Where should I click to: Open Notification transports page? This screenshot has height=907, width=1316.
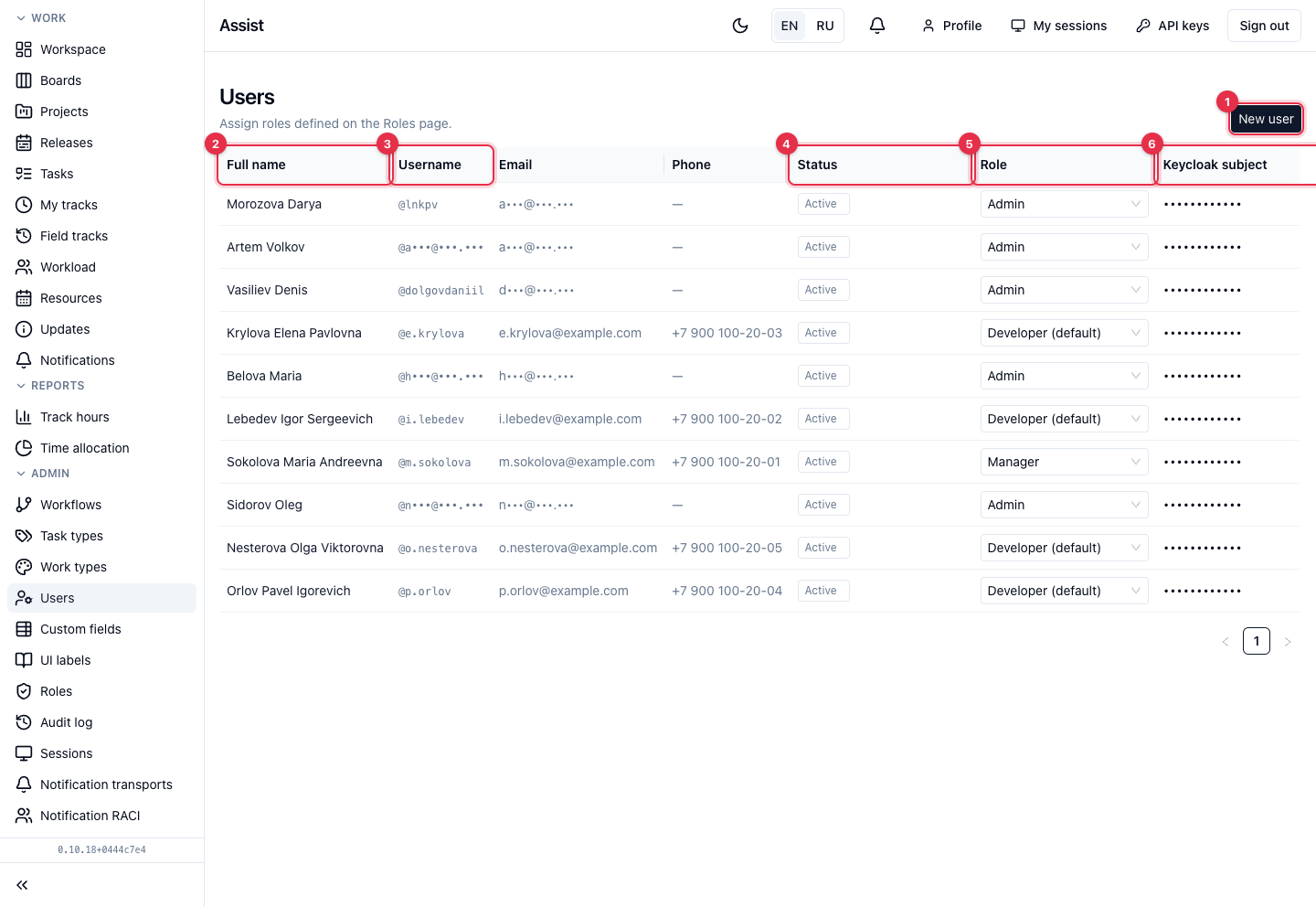101,784
